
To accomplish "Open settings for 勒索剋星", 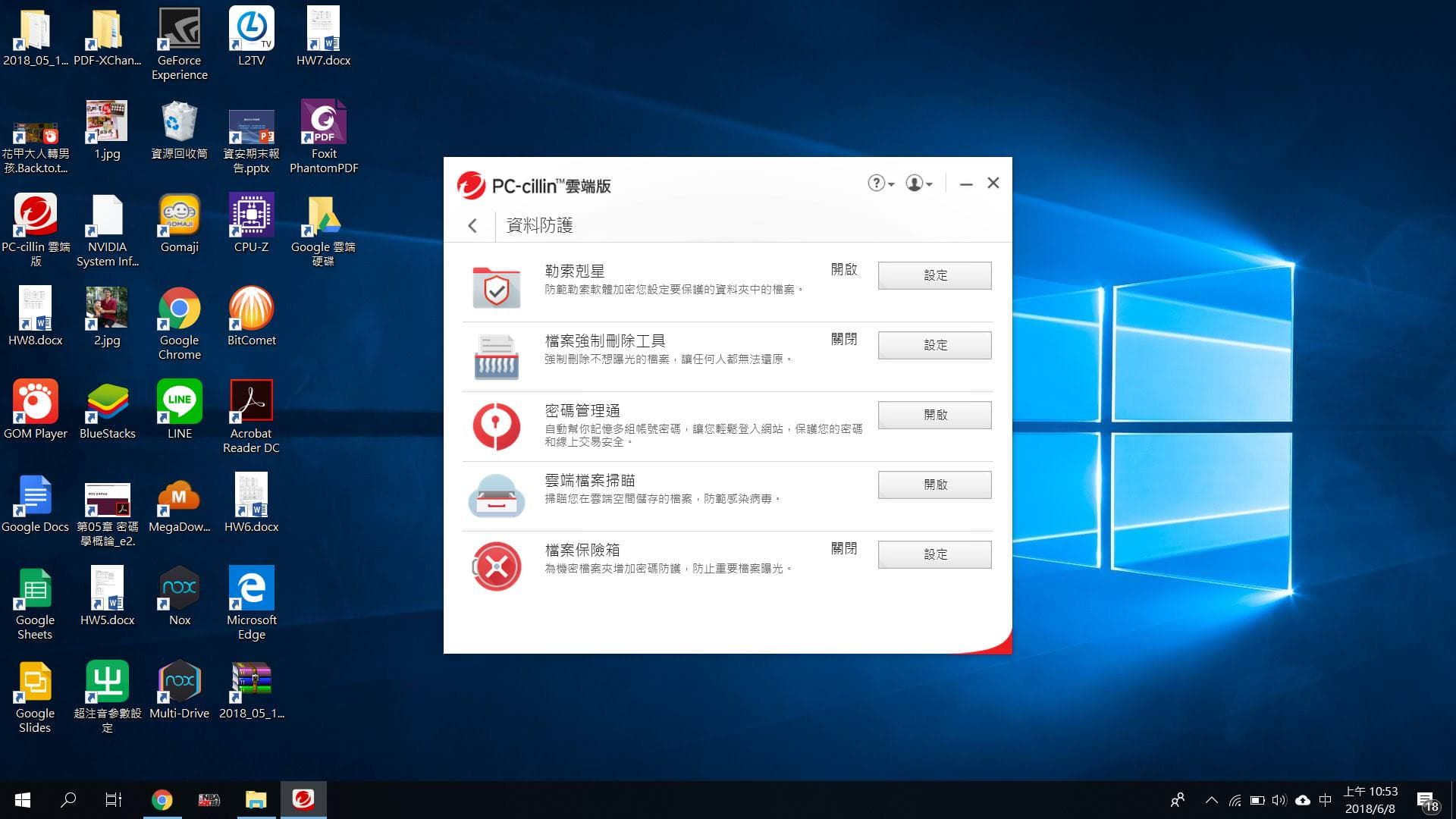I will point(934,275).
